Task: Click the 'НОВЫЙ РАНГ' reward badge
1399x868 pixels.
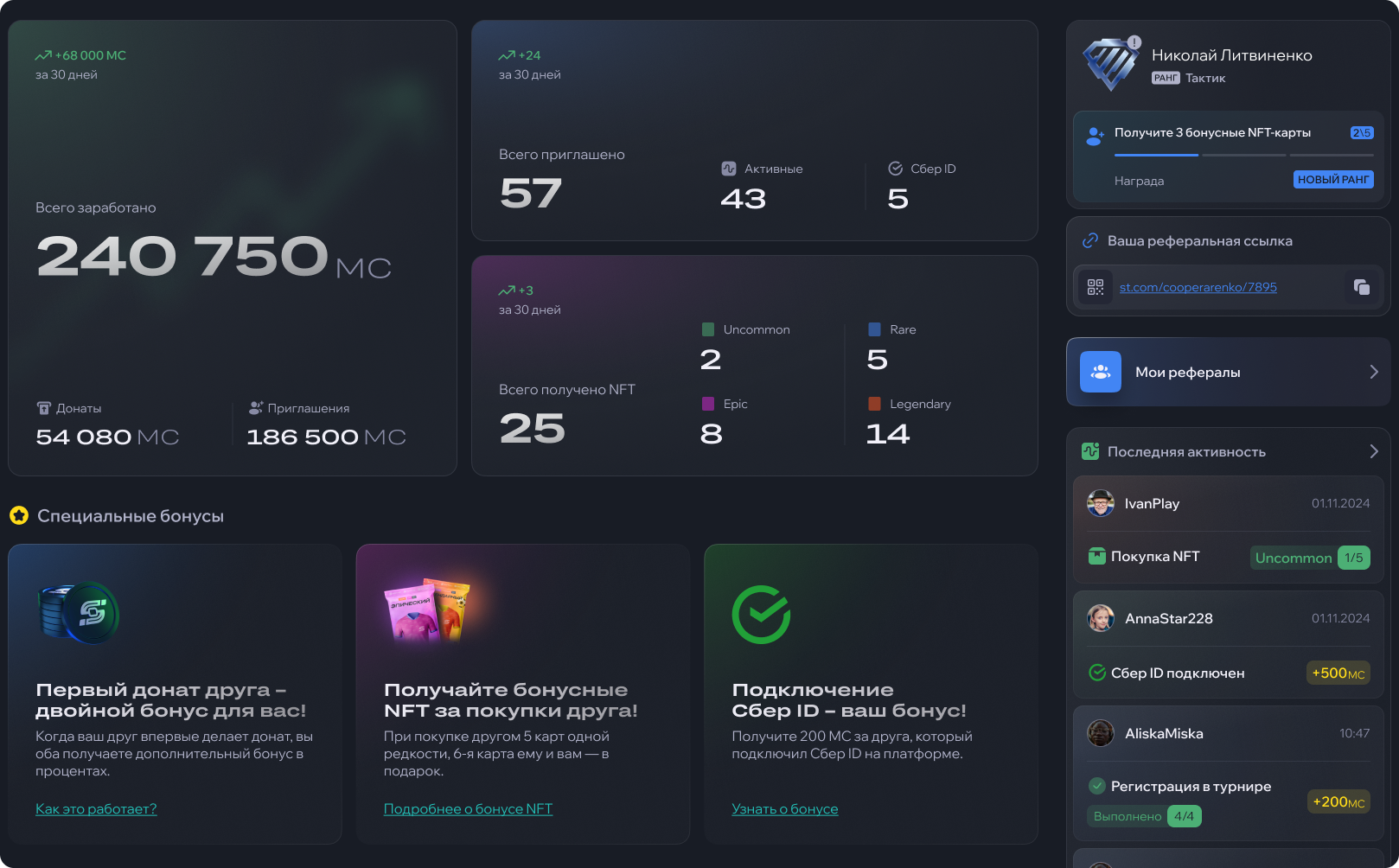Action: click(1333, 180)
